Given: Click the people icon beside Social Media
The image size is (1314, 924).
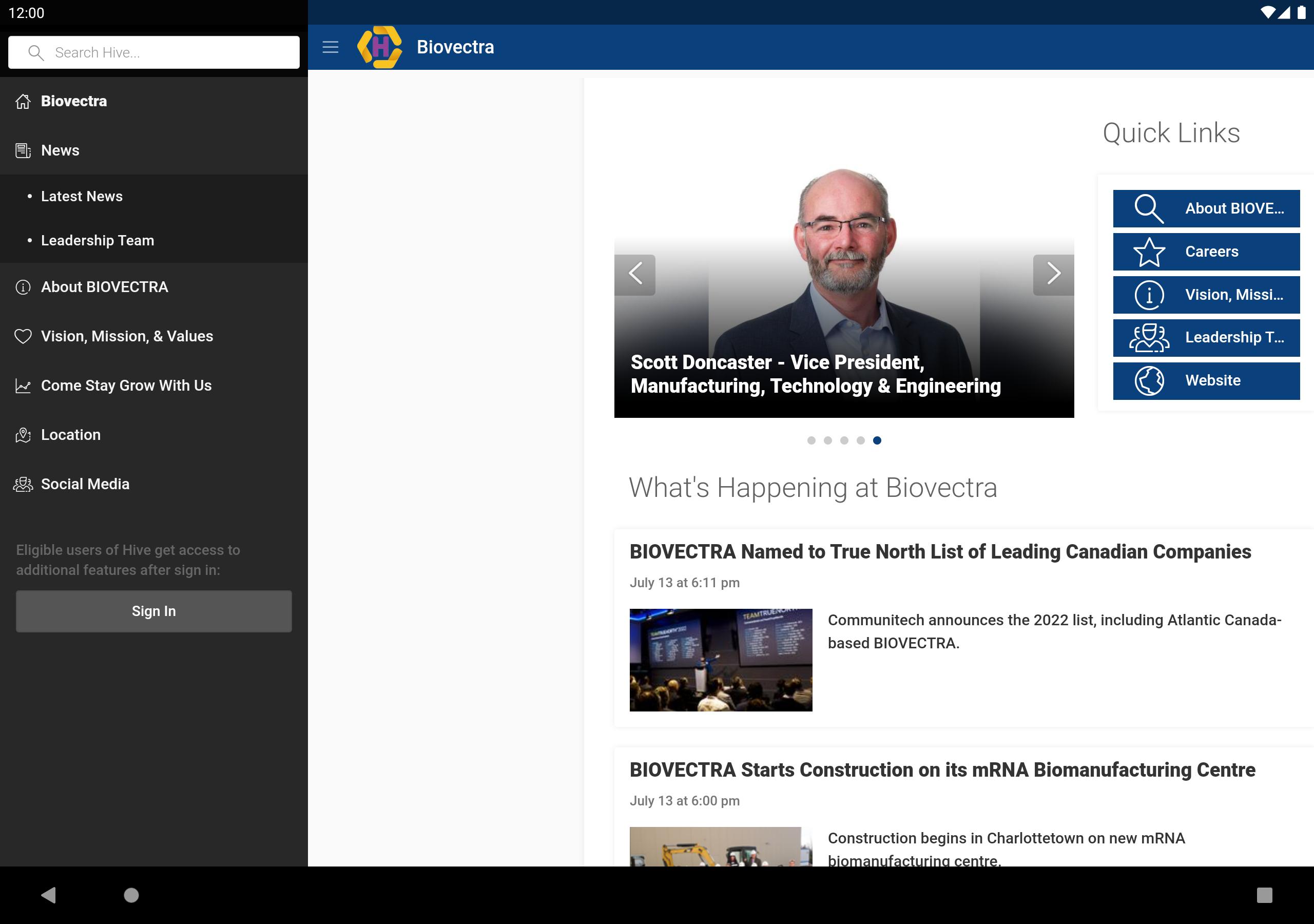Looking at the screenshot, I should coord(23,484).
